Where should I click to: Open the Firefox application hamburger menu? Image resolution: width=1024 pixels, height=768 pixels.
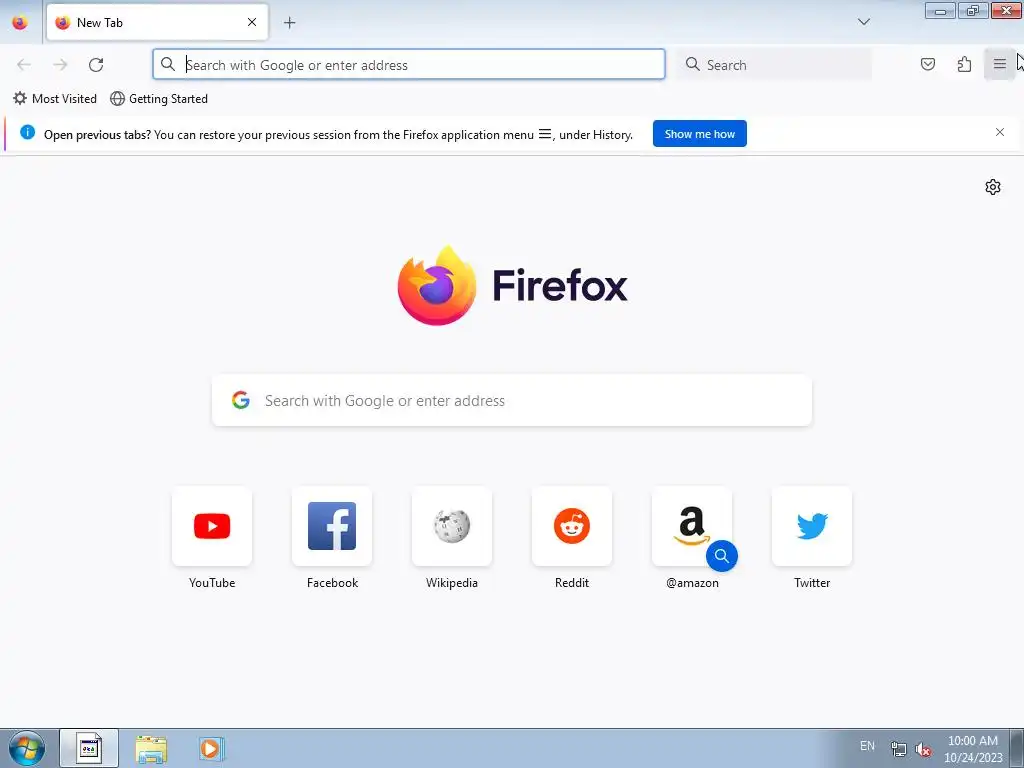point(999,64)
